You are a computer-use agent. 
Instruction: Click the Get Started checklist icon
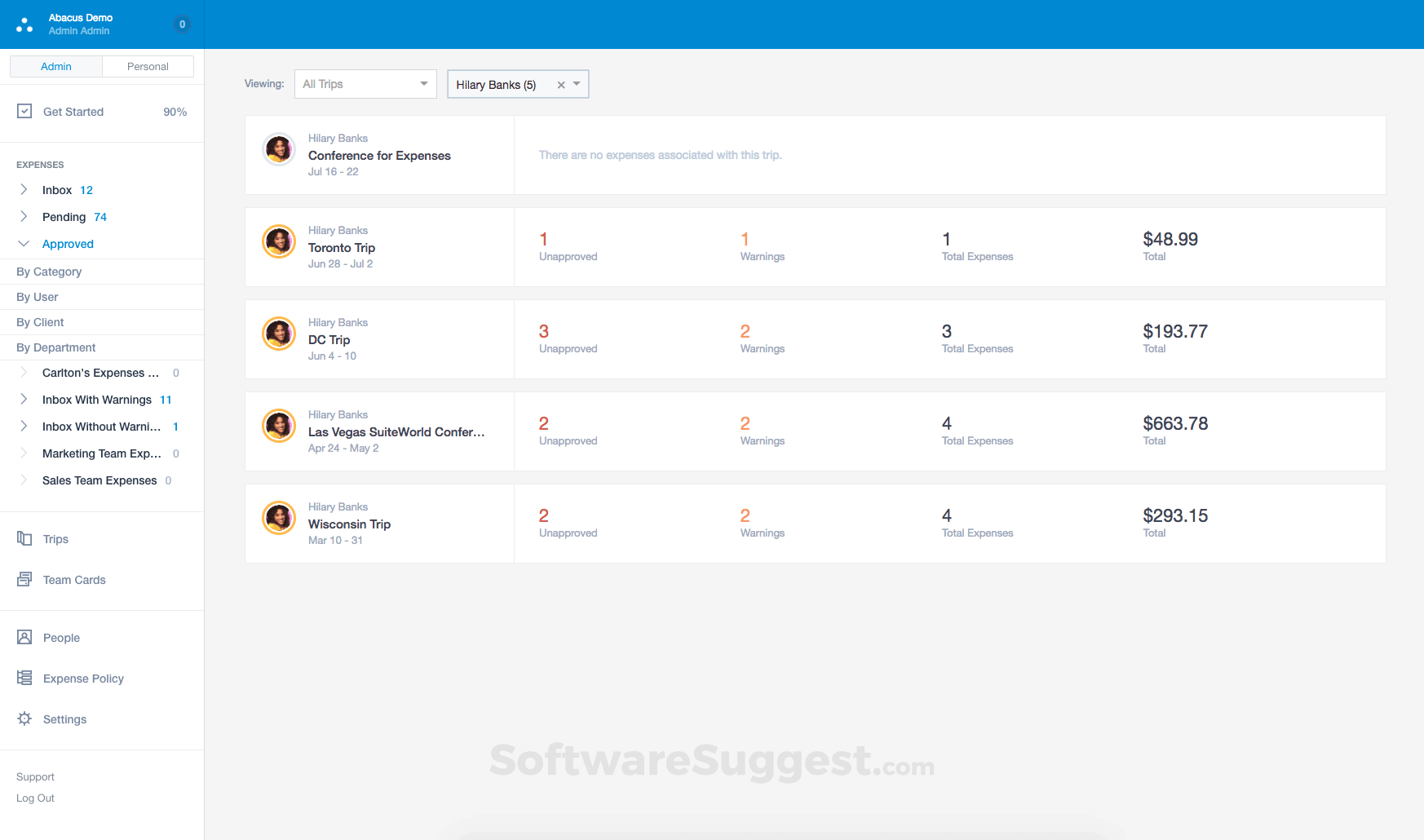click(x=24, y=111)
